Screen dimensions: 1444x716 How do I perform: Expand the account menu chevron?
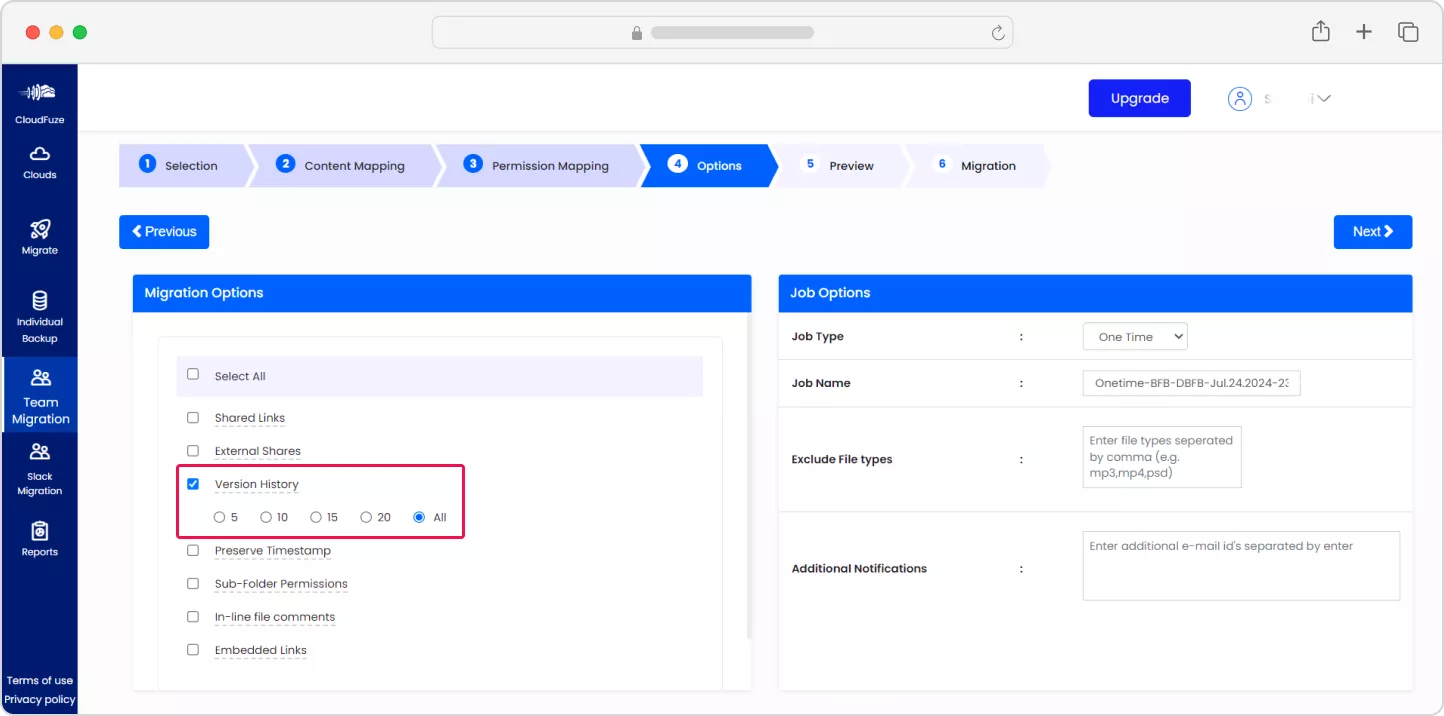pos(1322,98)
